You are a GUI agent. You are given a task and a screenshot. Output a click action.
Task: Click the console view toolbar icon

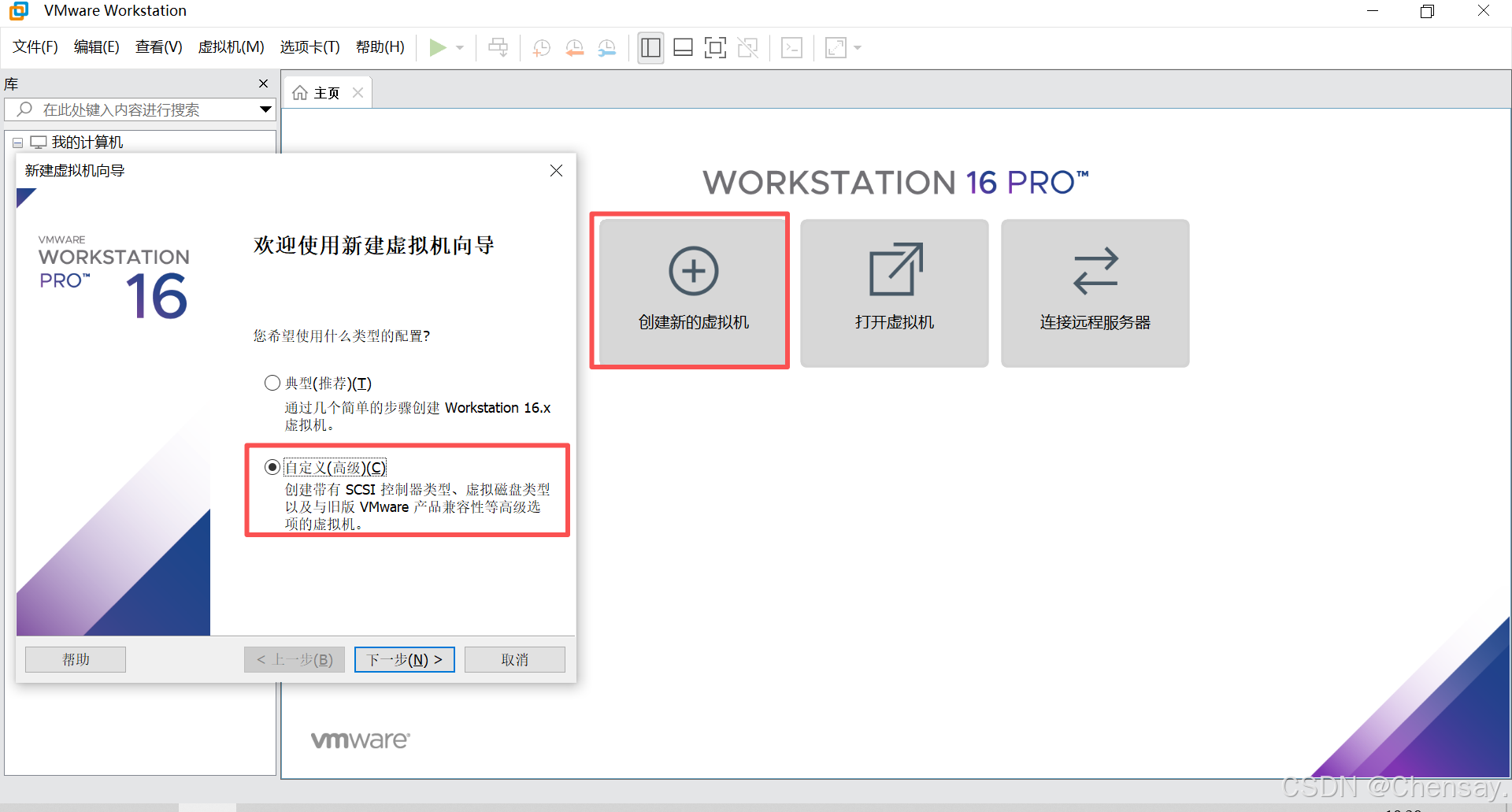[x=791, y=47]
